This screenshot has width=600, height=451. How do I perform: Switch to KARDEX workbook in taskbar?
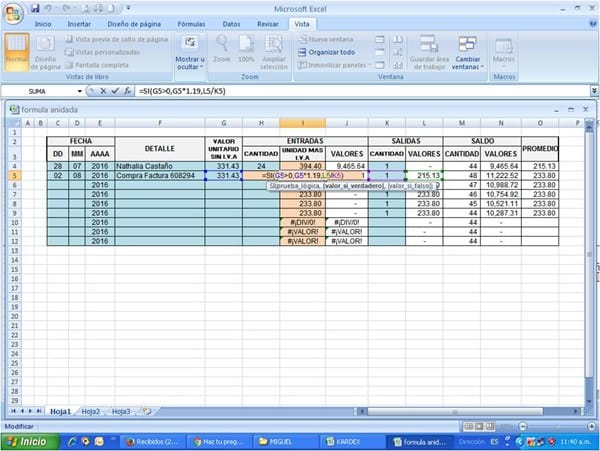point(350,442)
